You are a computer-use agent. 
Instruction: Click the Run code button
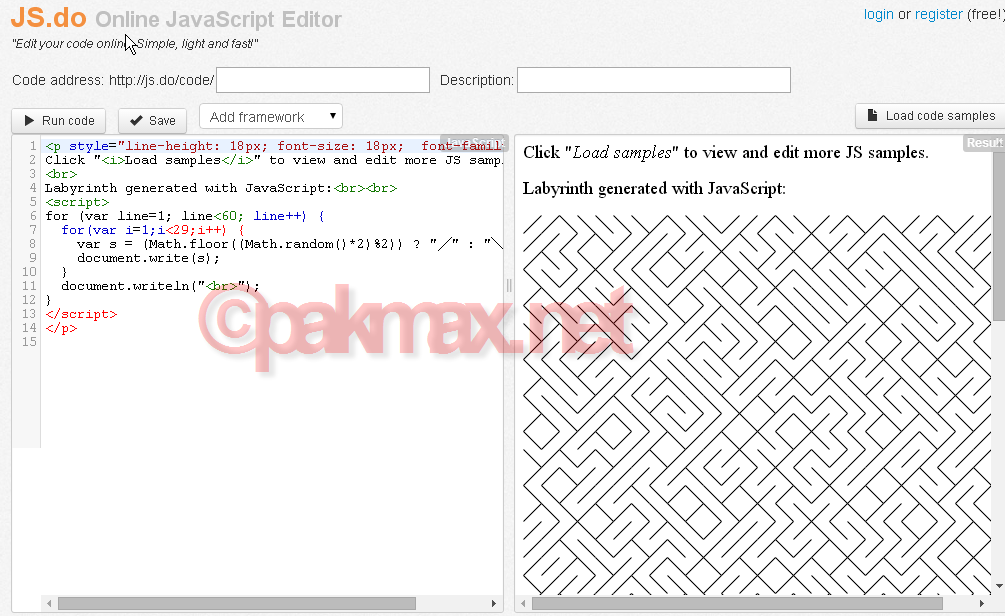58,121
